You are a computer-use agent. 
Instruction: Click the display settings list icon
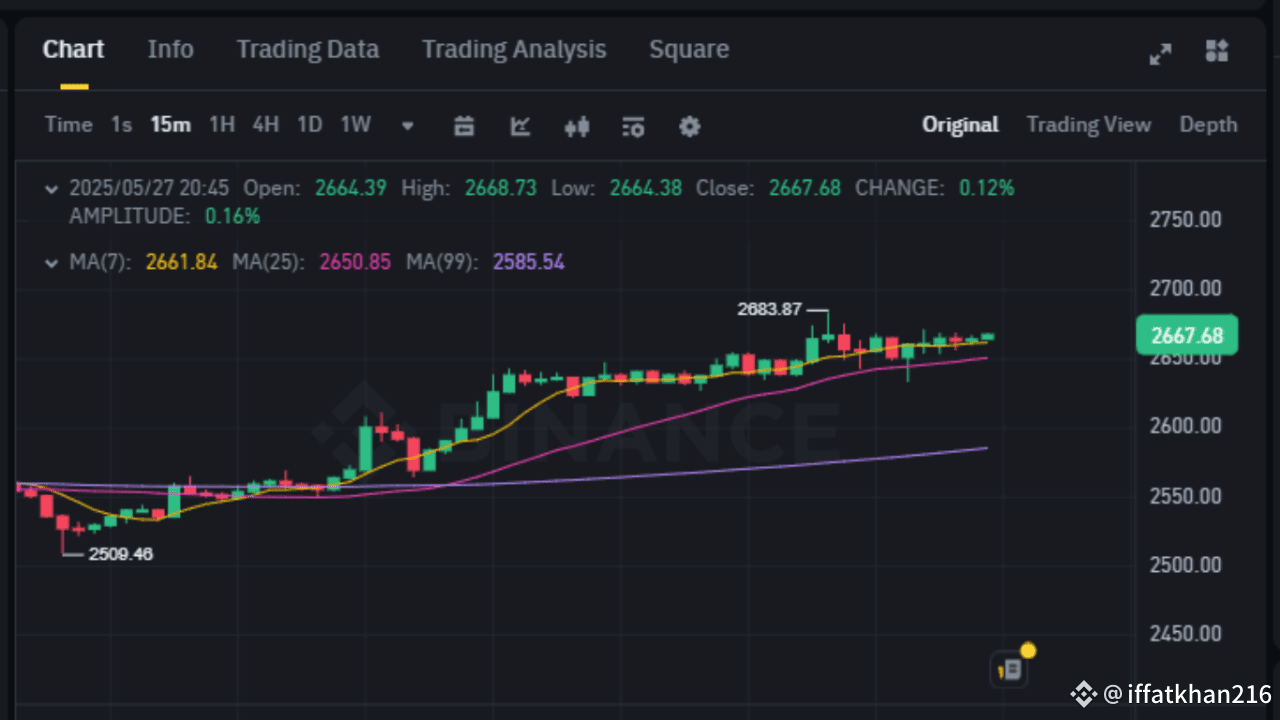pyautogui.click(x=633, y=126)
